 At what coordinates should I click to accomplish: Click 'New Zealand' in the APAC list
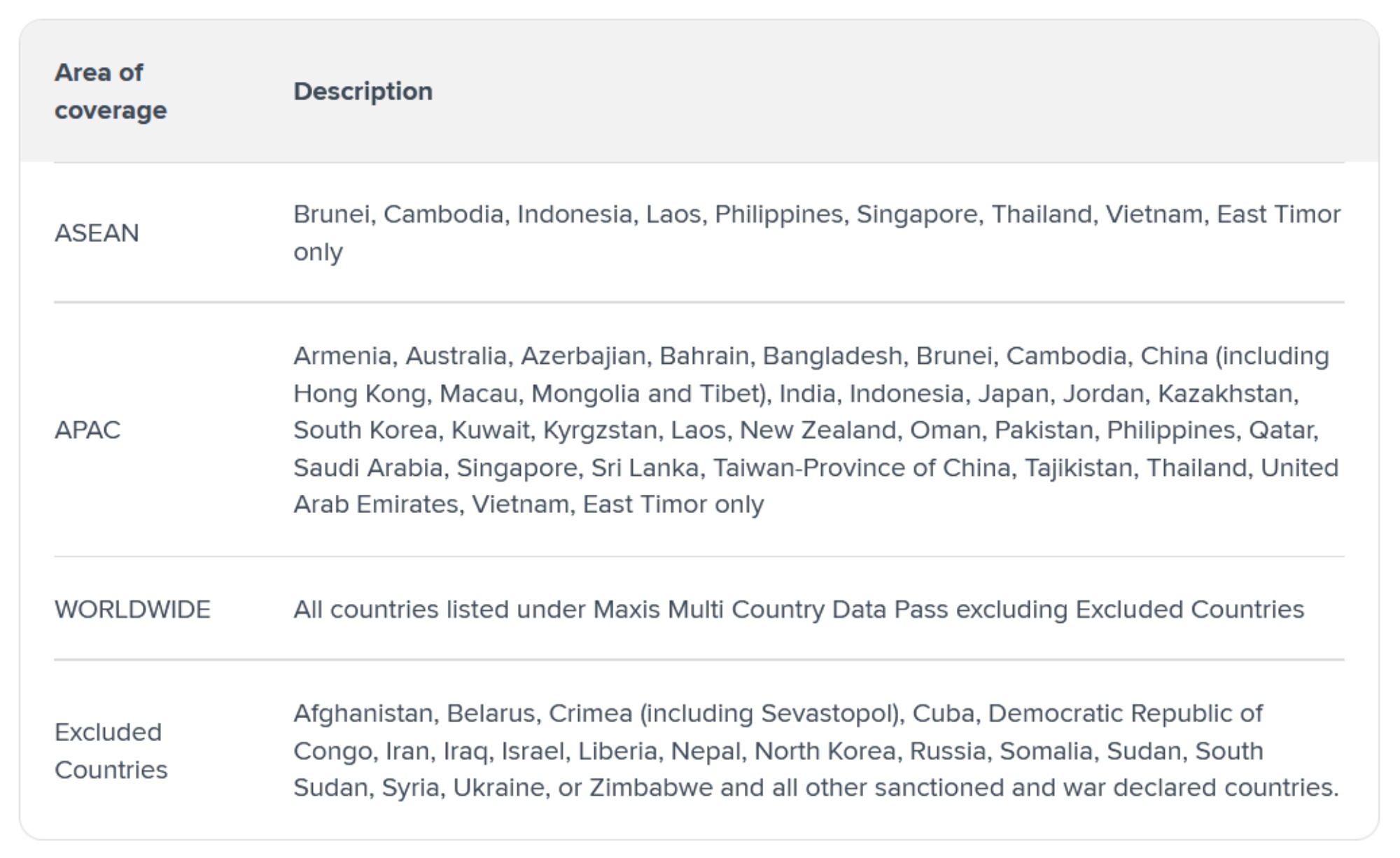coord(818,430)
